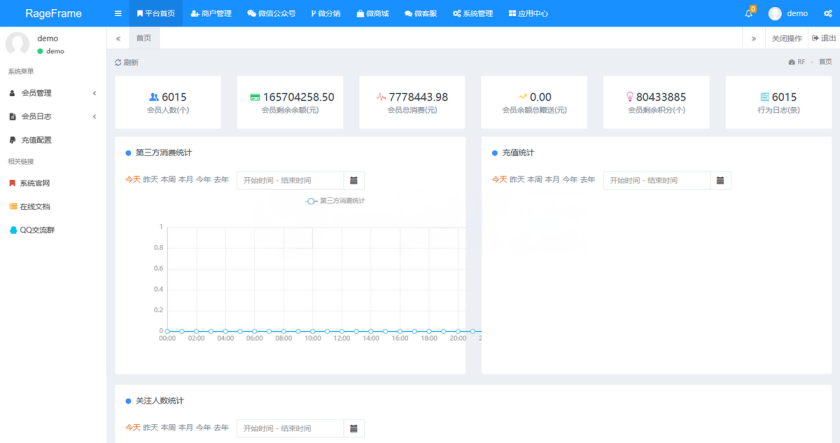
Task: Click the RageFrame logo
Action: click(54, 13)
